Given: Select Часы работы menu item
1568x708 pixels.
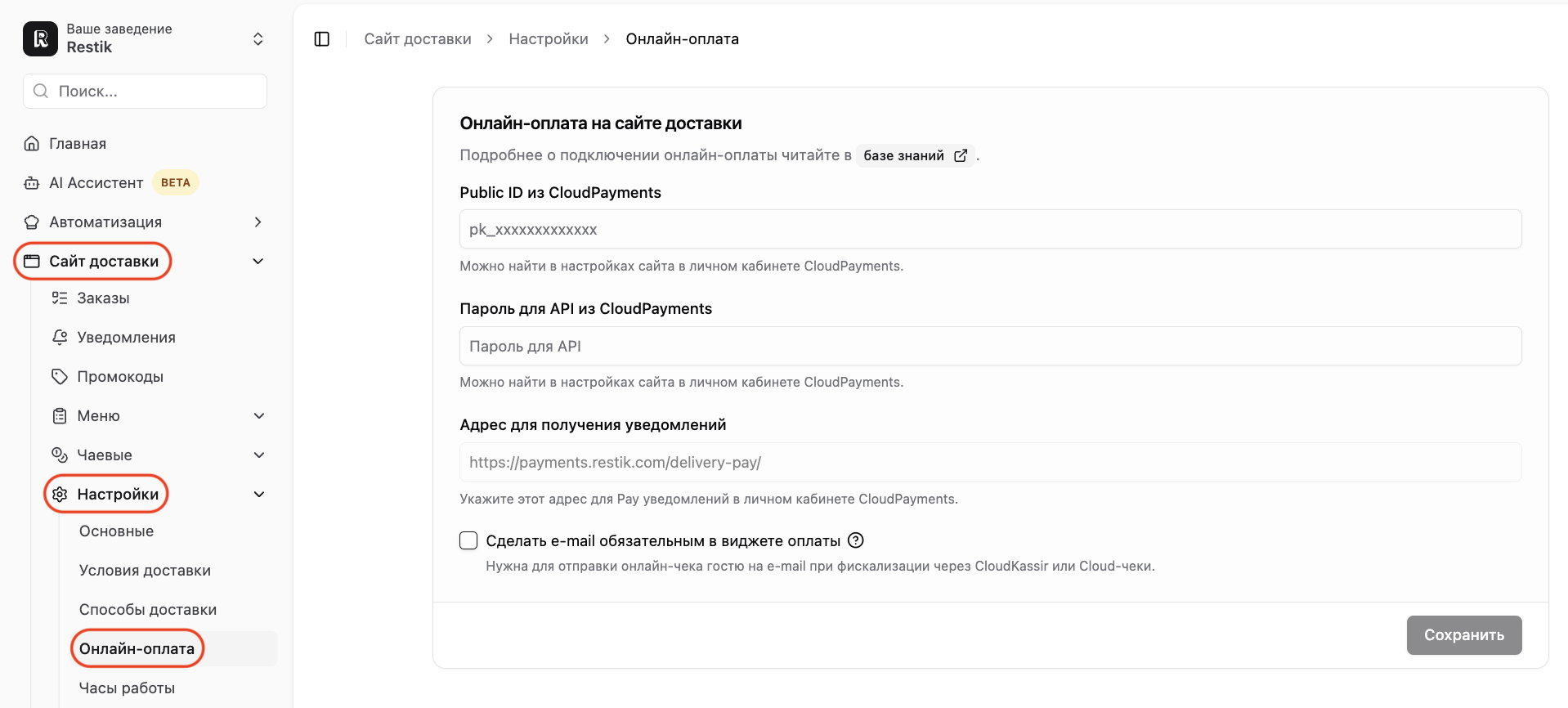Looking at the screenshot, I should coord(127,688).
